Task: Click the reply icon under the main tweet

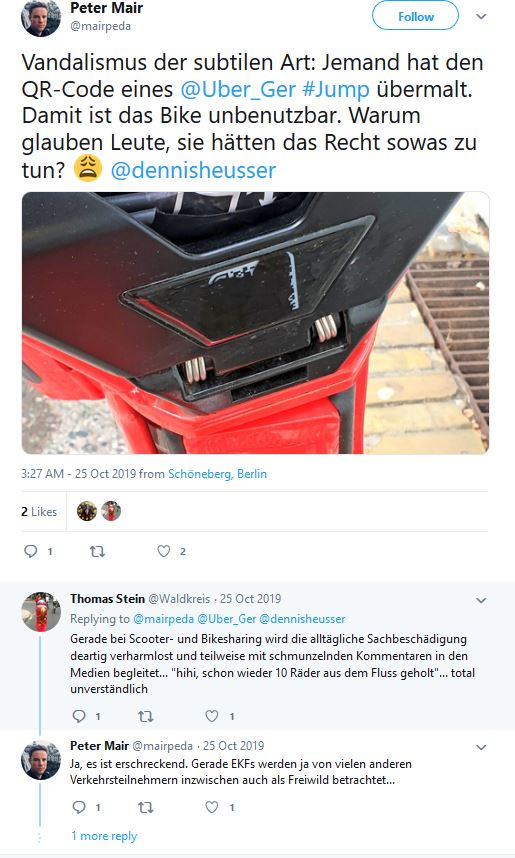Action: tap(31, 551)
